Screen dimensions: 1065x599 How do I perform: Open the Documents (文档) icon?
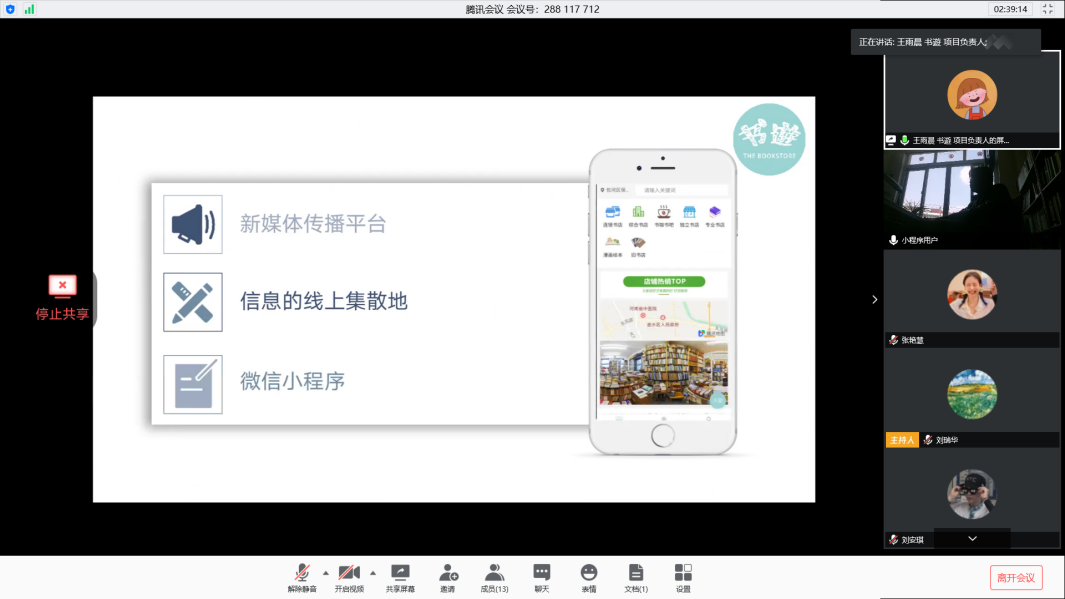coord(636,574)
